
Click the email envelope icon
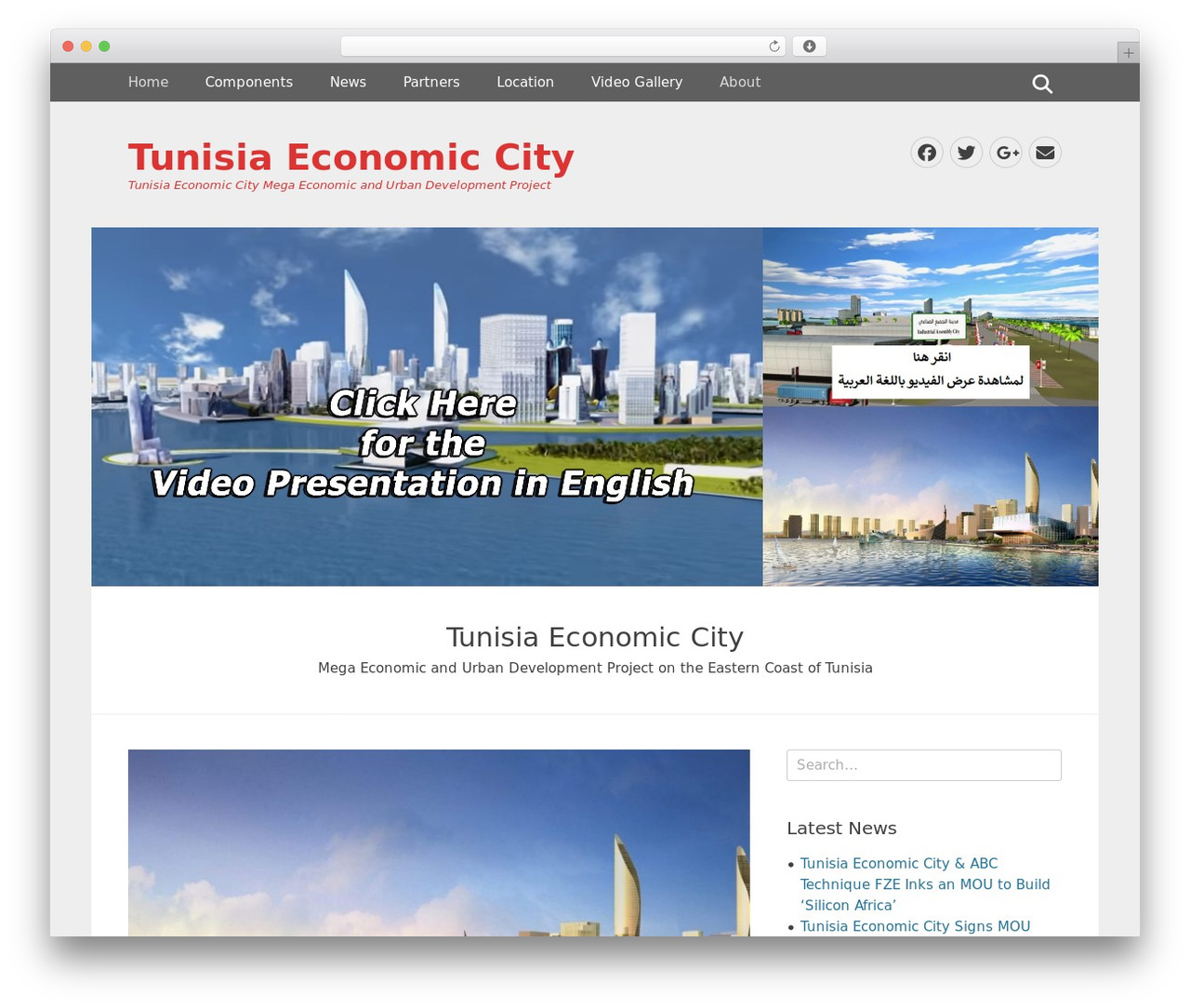click(1046, 153)
